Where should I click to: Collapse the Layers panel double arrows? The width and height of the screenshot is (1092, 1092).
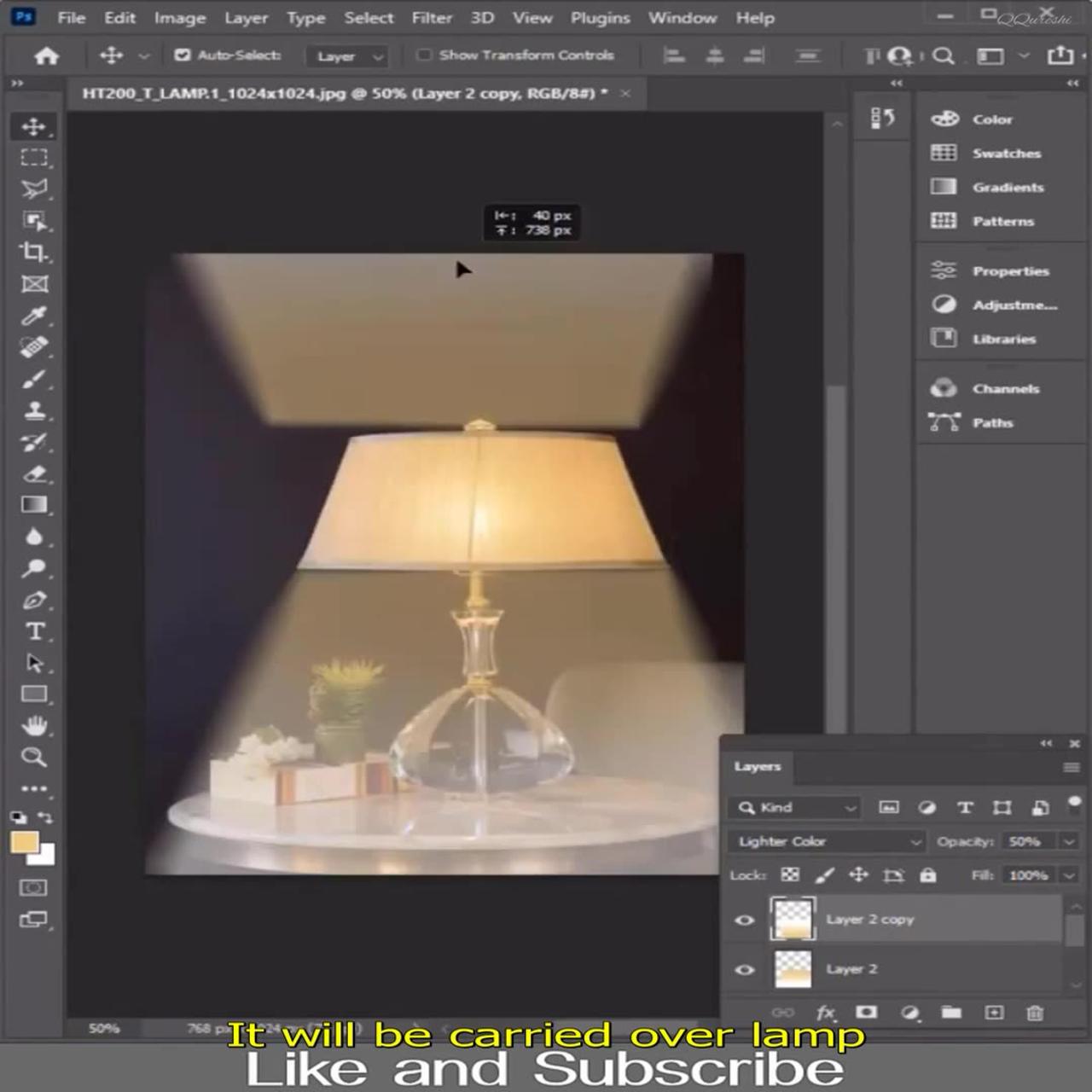tap(1047, 744)
